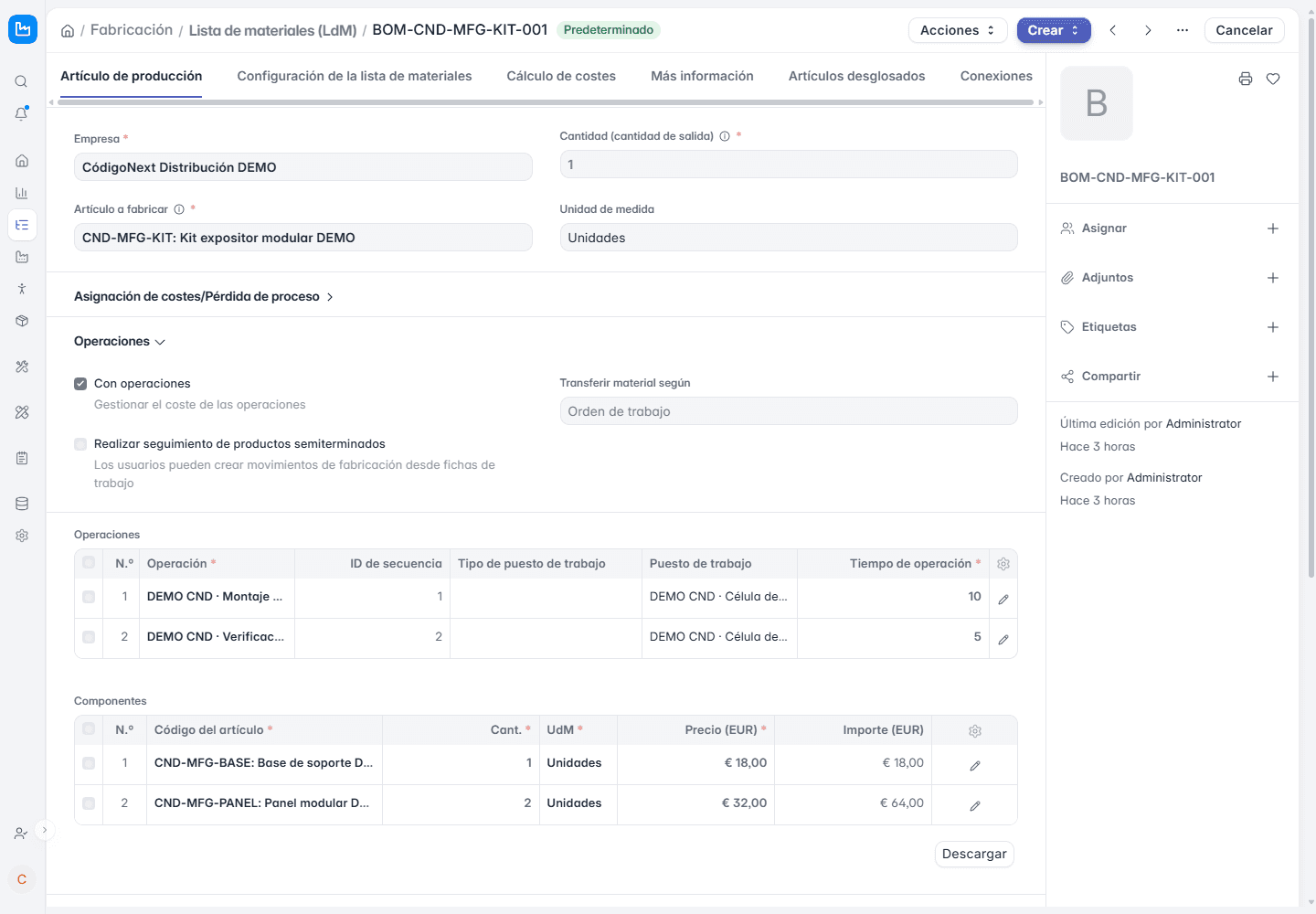Open column settings gear of the Operaciones table
The height and width of the screenshot is (914, 1316).
tap(1003, 564)
